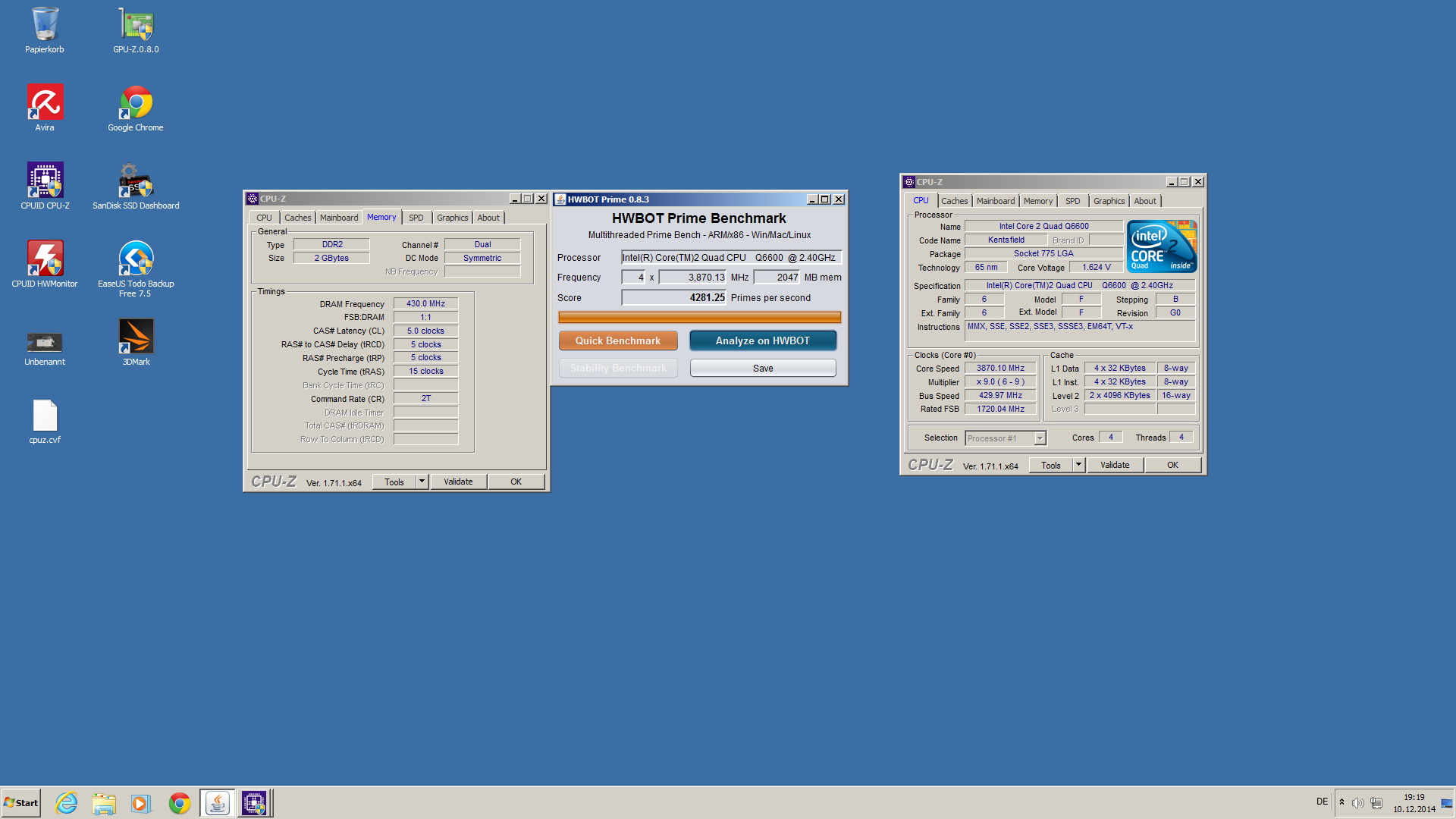
Task: Open the file explorer taskbar icon
Action: click(x=104, y=803)
